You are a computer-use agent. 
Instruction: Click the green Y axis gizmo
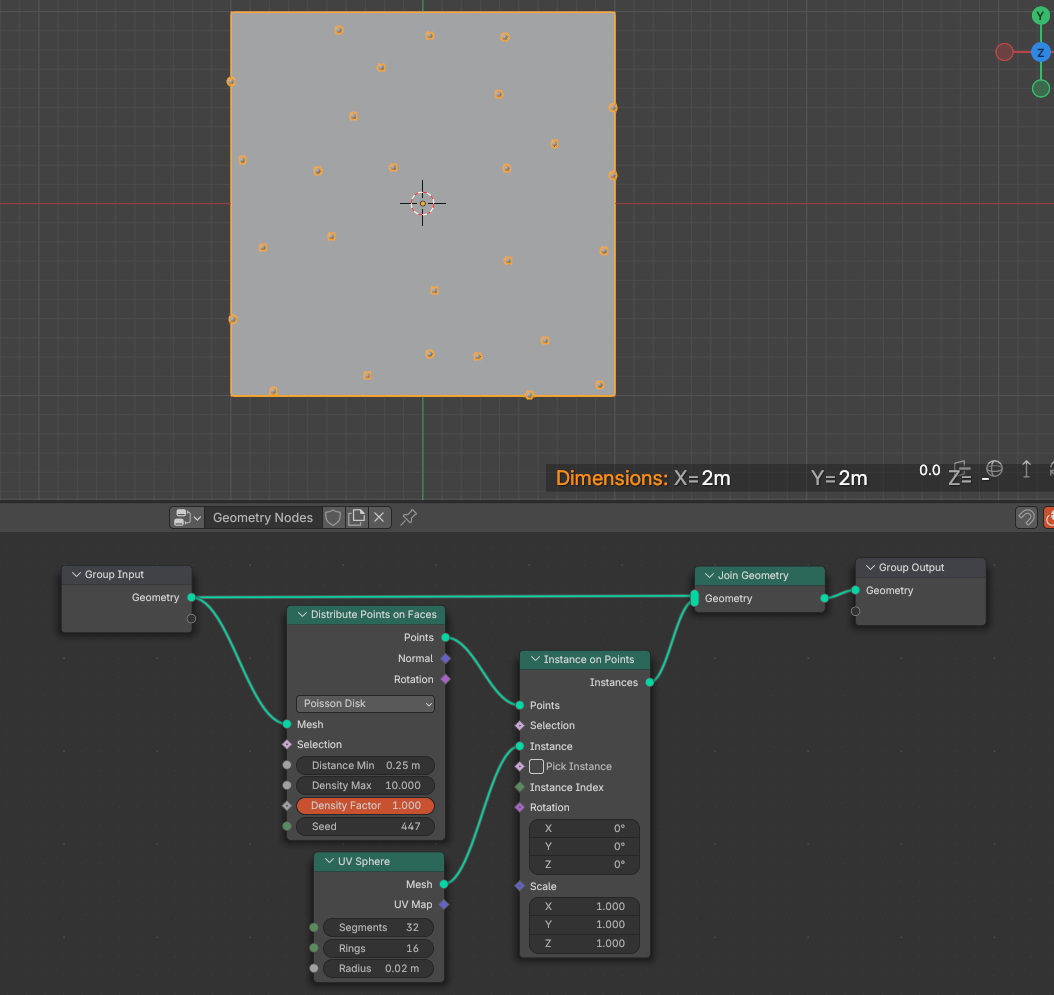[1040, 15]
